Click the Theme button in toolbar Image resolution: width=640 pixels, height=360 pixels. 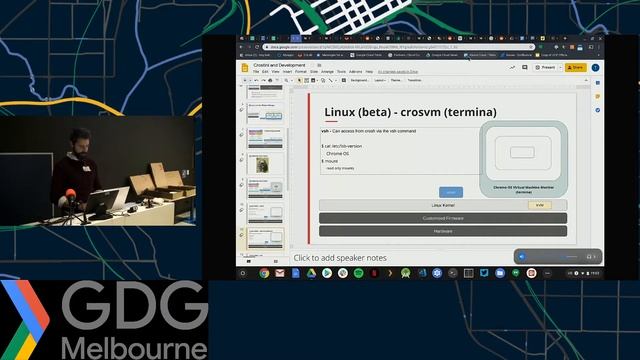[396, 80]
